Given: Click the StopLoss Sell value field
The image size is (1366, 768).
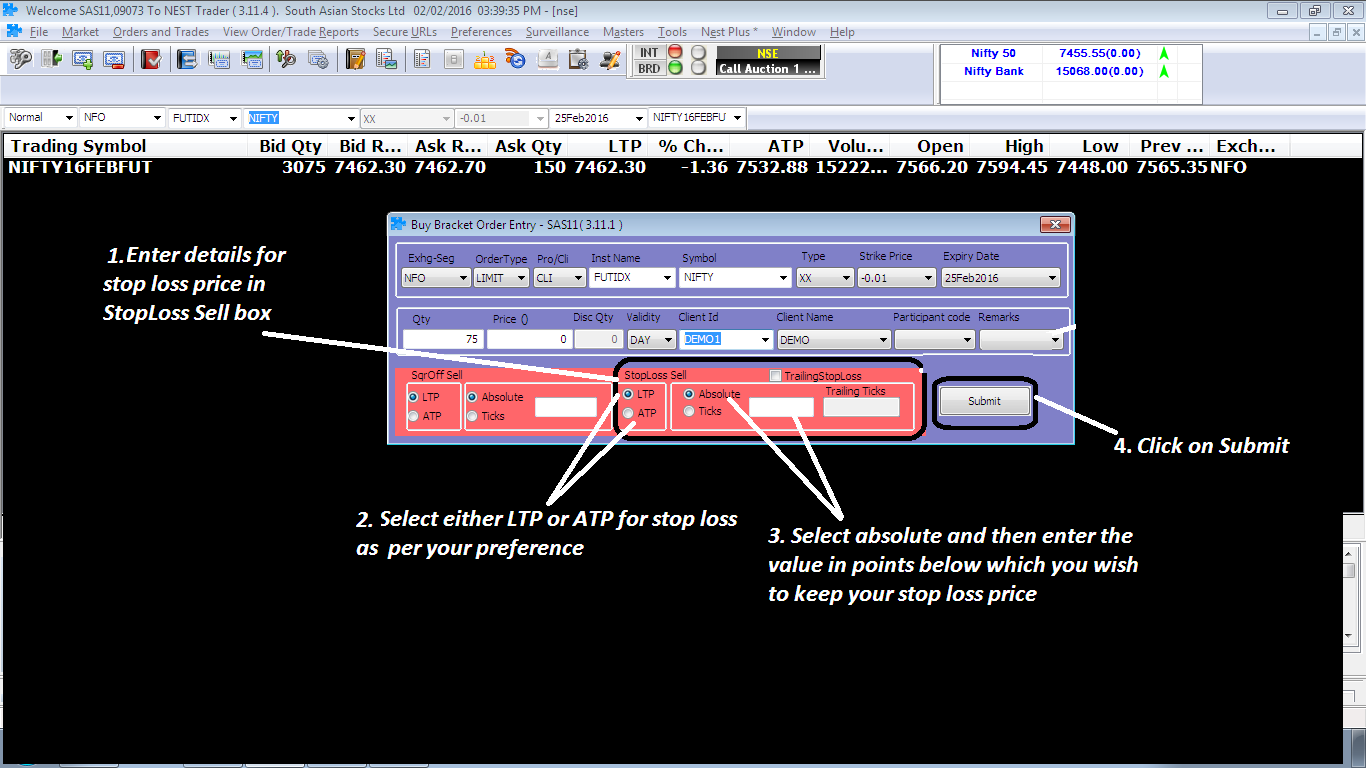Looking at the screenshot, I should (x=781, y=407).
